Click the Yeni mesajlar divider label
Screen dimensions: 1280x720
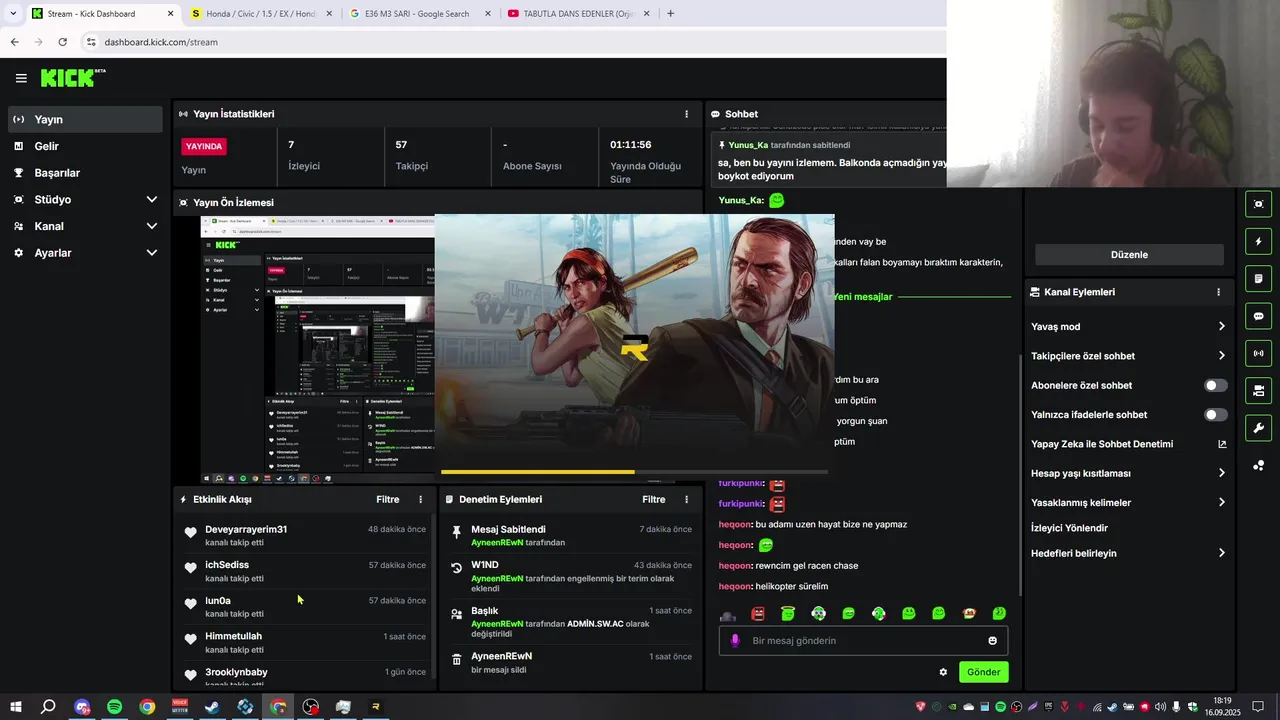coord(862,297)
